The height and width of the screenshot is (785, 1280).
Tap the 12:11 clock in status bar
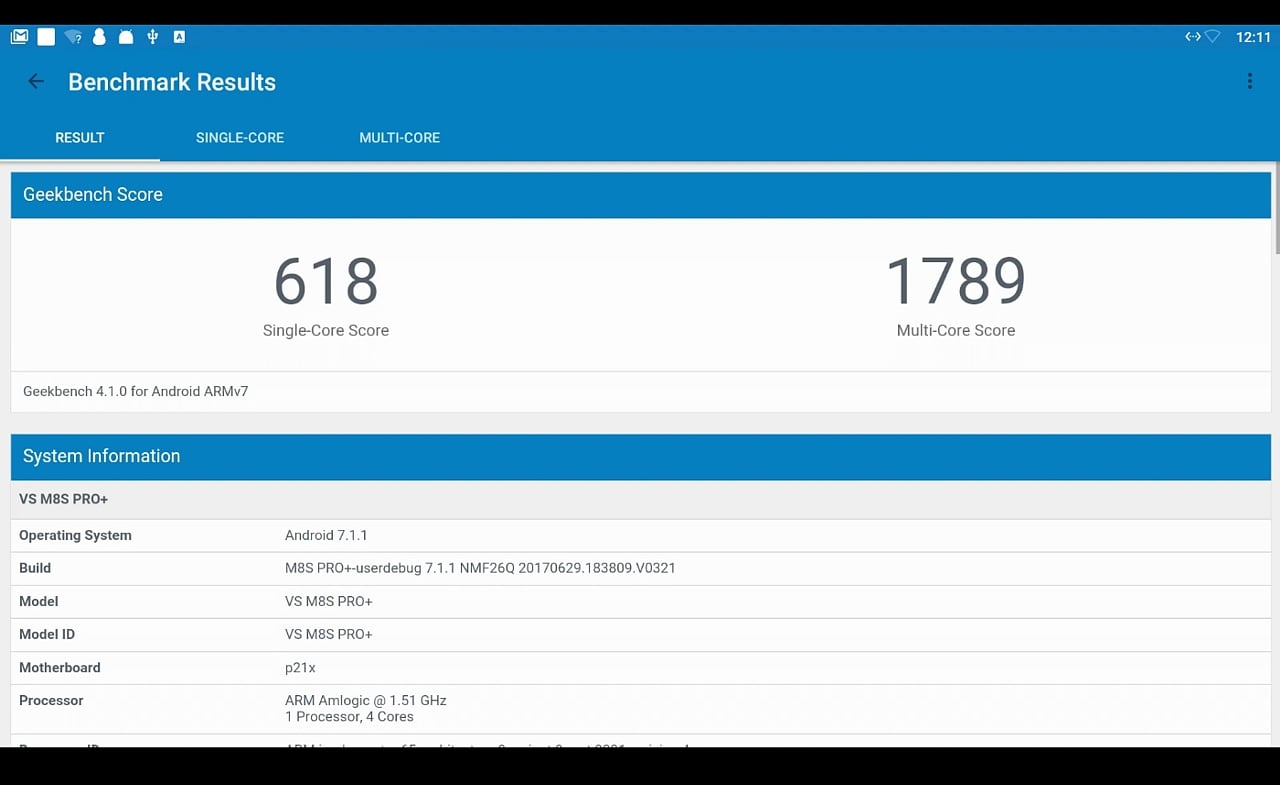tap(1253, 37)
